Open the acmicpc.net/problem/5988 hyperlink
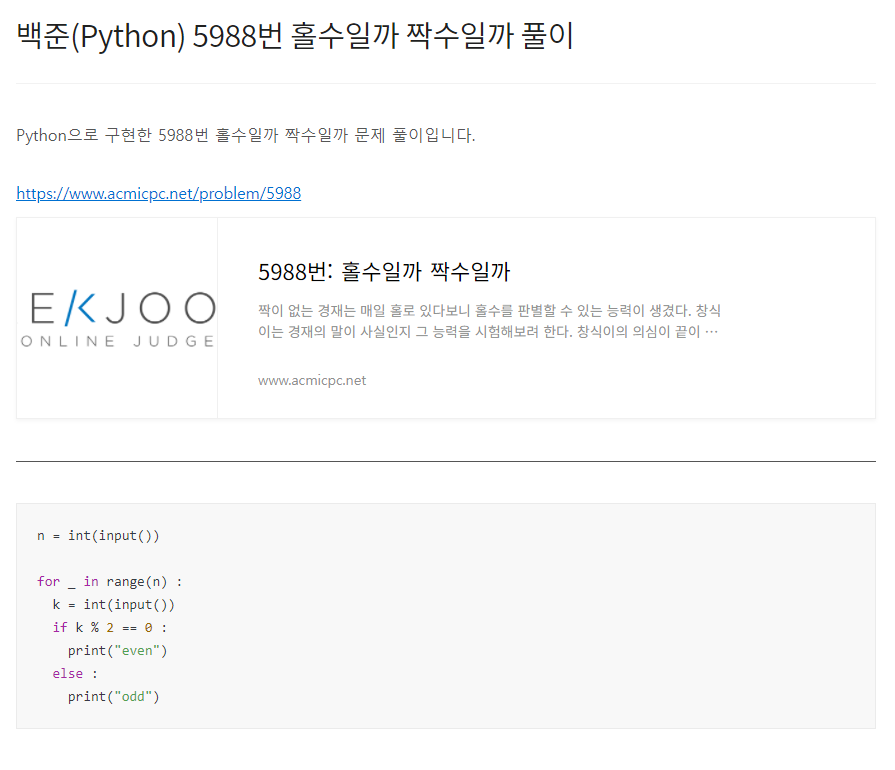The image size is (895, 770). (x=159, y=193)
